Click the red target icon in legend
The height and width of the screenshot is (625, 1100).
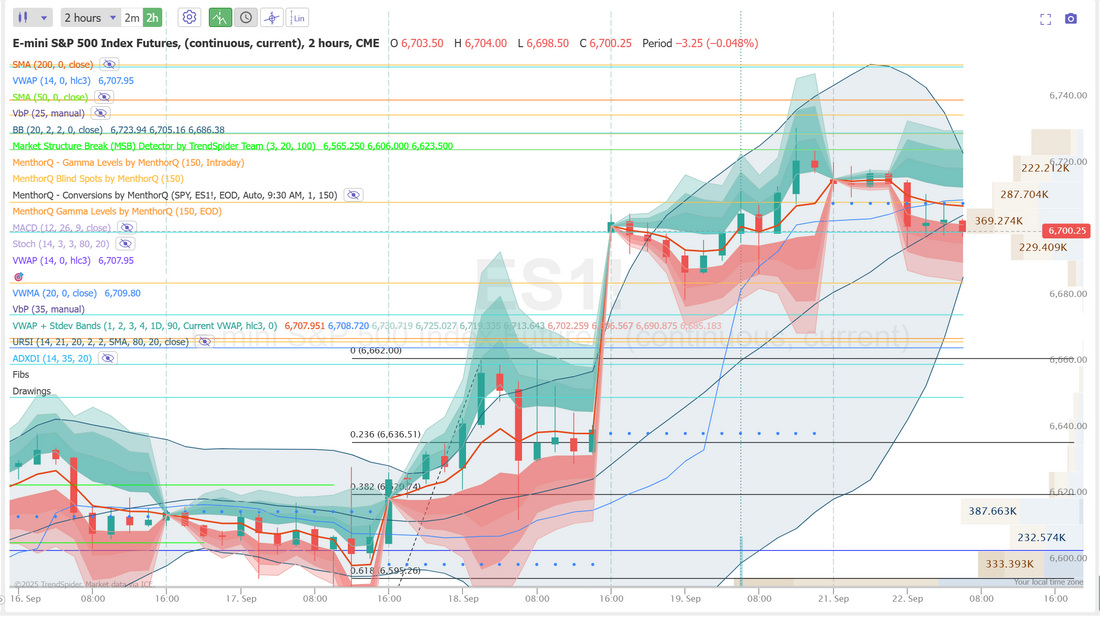click(18, 276)
